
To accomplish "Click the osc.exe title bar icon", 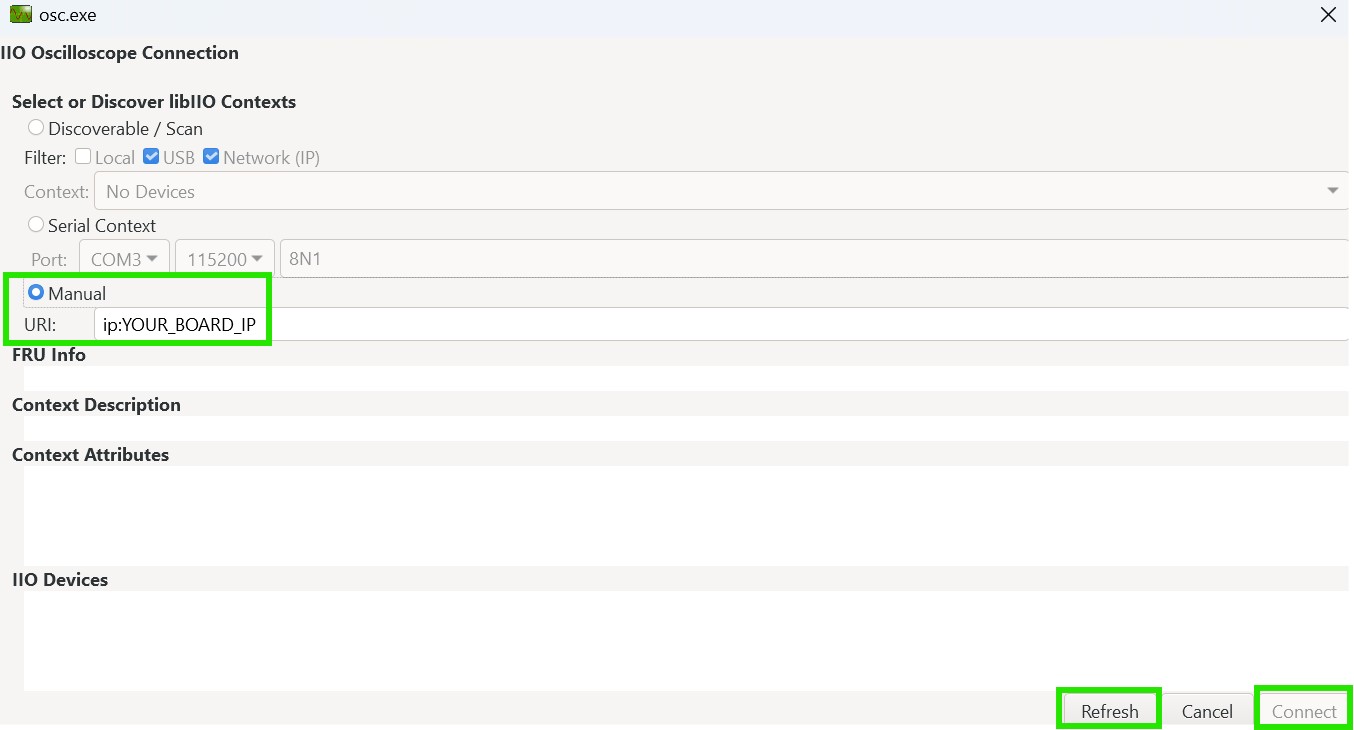I will 21,15.
